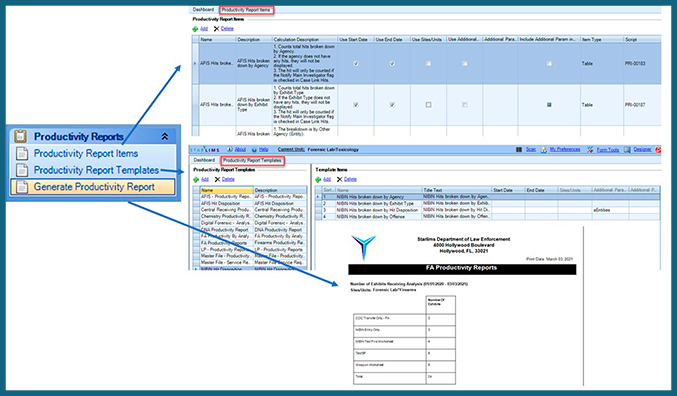Image resolution: width=677 pixels, height=396 pixels.
Task: Click the Help globe icon
Action: [x=254, y=149]
